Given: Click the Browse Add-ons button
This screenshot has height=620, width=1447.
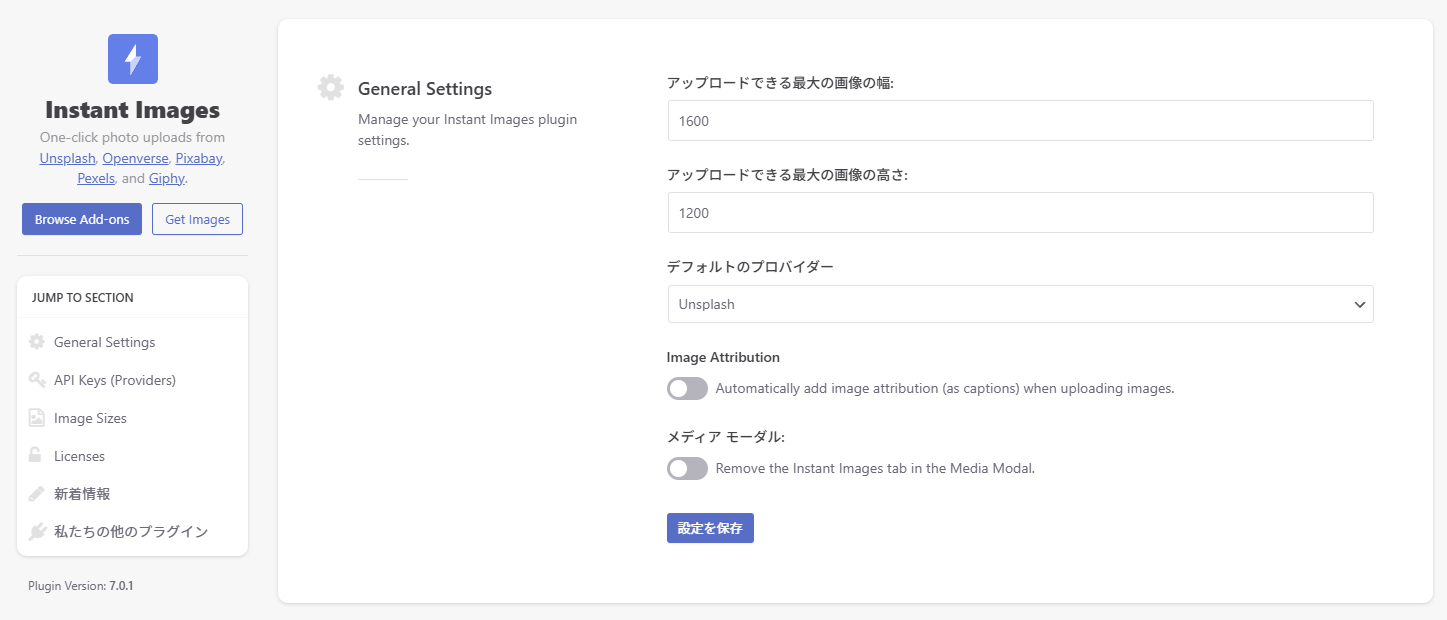Looking at the screenshot, I should click(82, 219).
